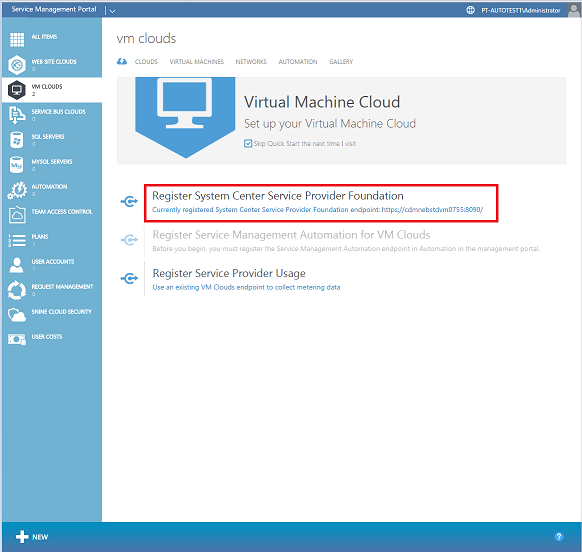This screenshot has height=552, width=582.
Task: Open the User Accounts person icon
Action: pos(16,265)
